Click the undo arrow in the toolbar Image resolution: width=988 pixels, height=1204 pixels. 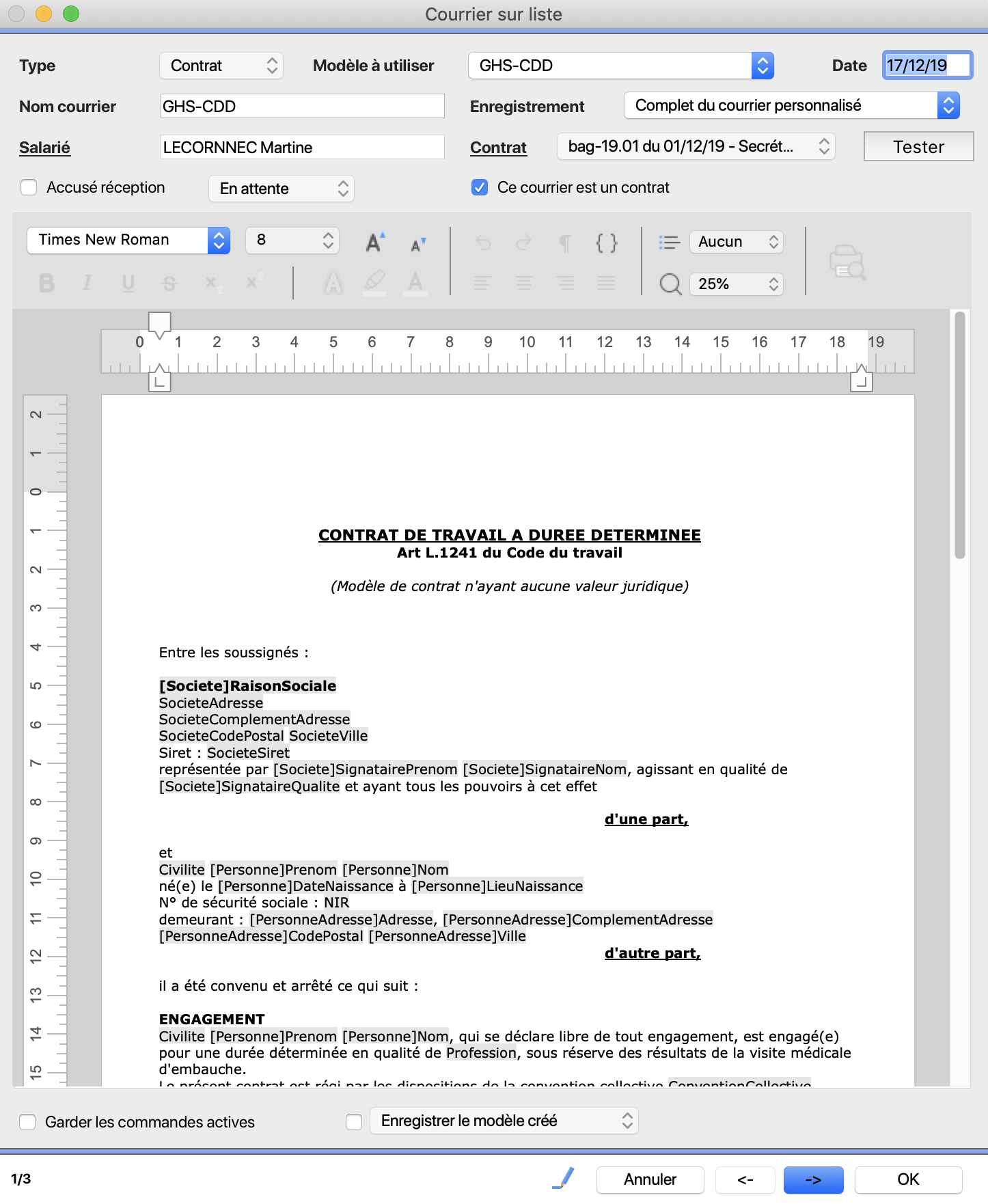483,242
